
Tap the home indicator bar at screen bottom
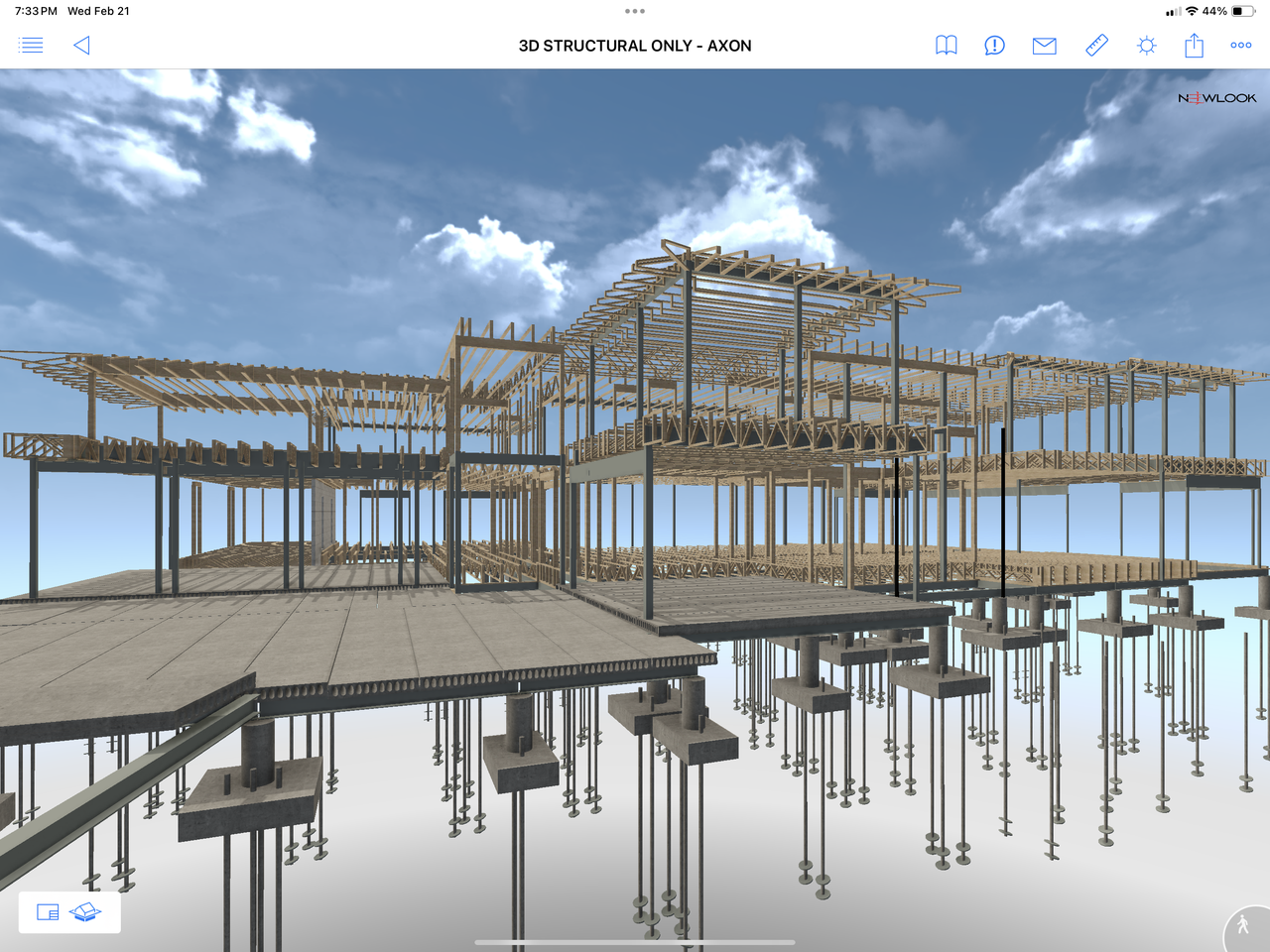[x=634, y=942]
